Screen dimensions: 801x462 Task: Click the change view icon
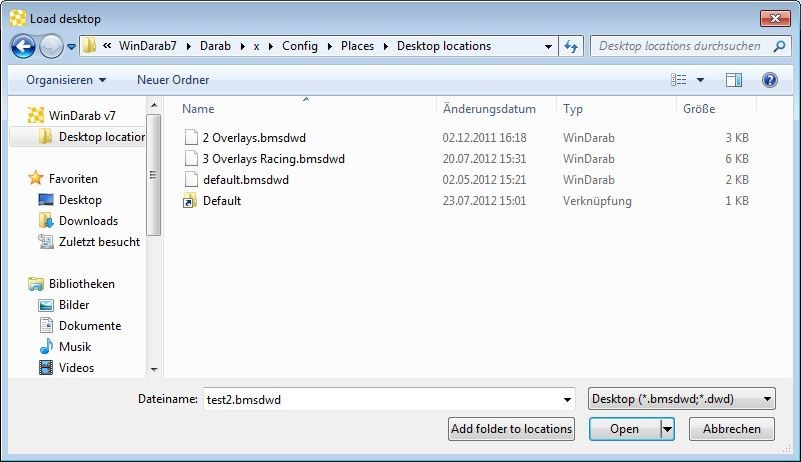pos(678,80)
